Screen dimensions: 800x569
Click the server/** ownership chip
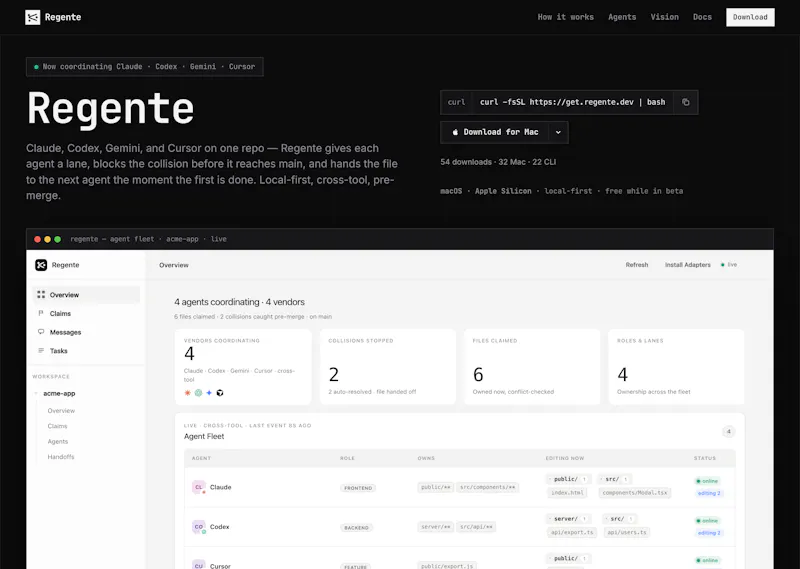pos(436,527)
